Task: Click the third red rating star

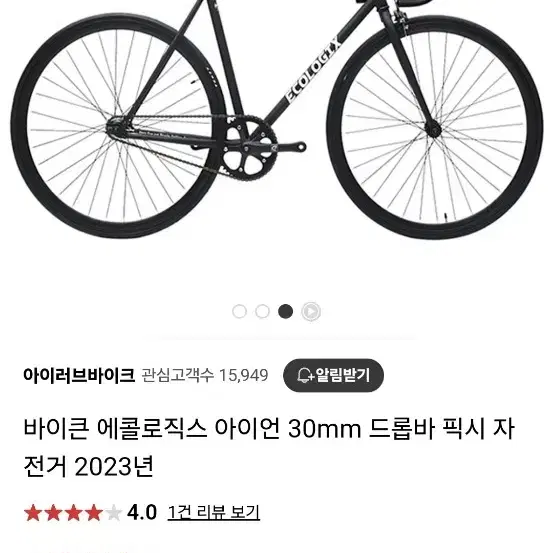Action: [x=74, y=512]
